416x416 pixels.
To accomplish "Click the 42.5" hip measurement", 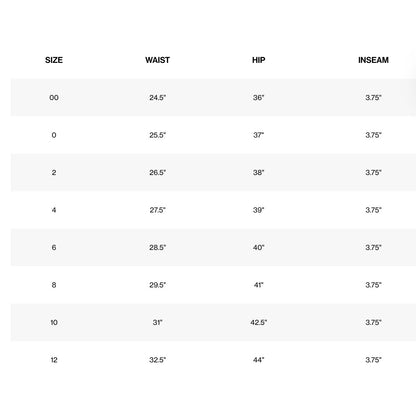I will 258,323.
